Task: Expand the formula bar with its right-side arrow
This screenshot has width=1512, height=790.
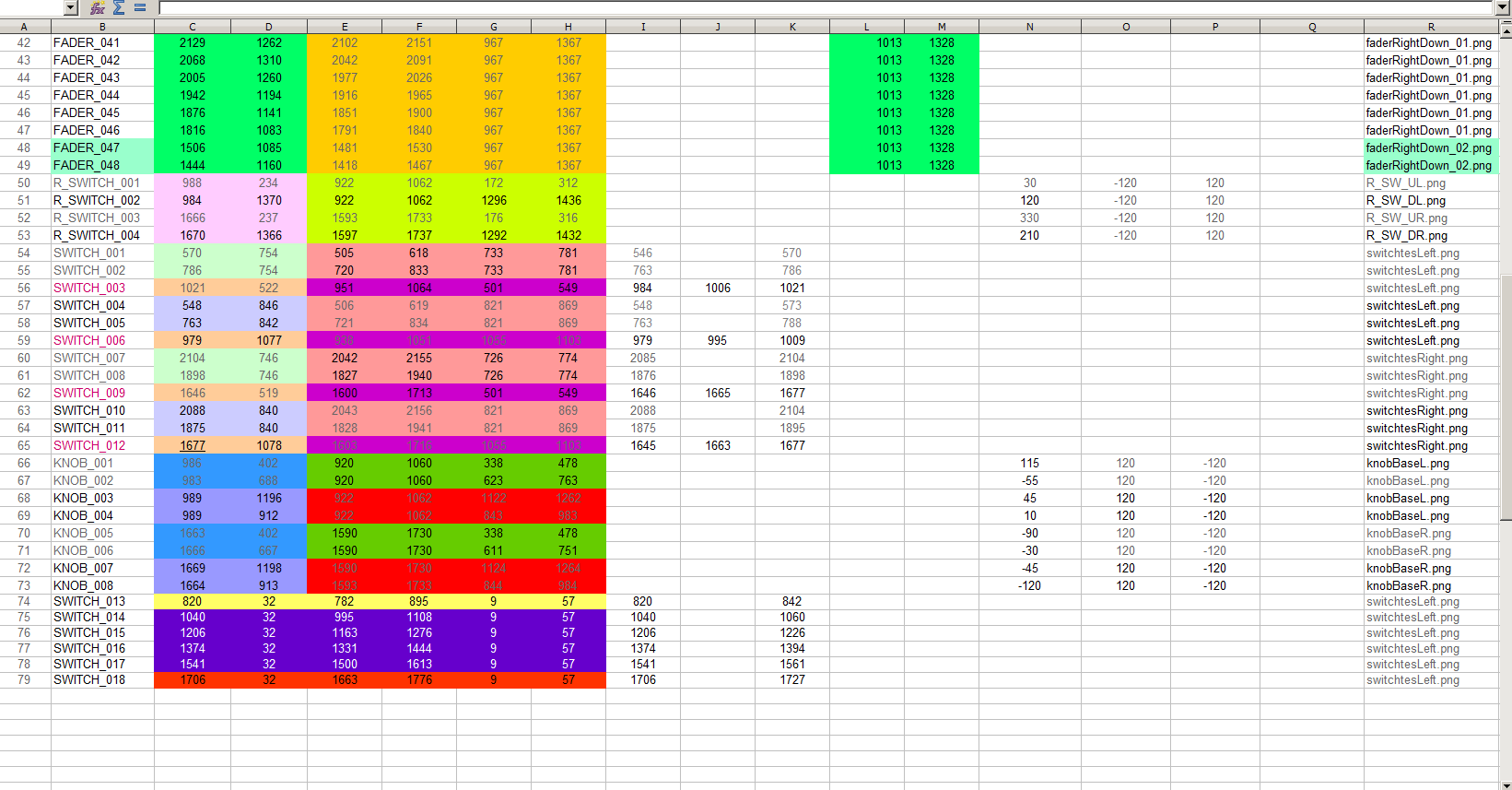Action: [1502, 8]
